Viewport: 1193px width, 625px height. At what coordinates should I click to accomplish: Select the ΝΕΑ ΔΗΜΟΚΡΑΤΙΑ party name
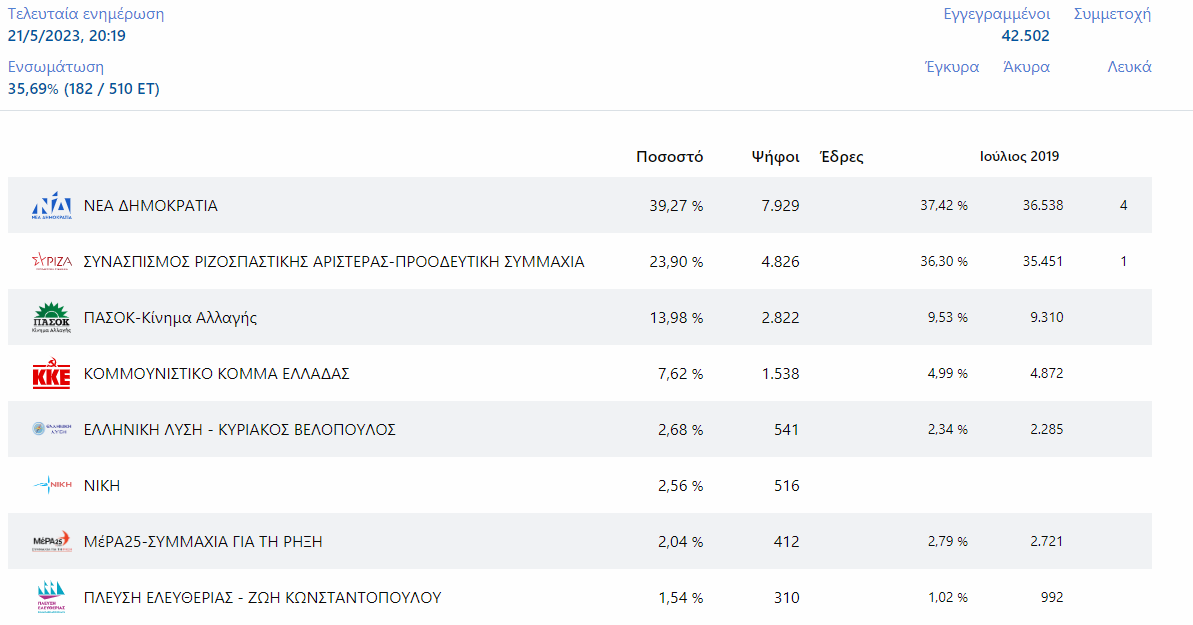pyautogui.click(x=150, y=206)
